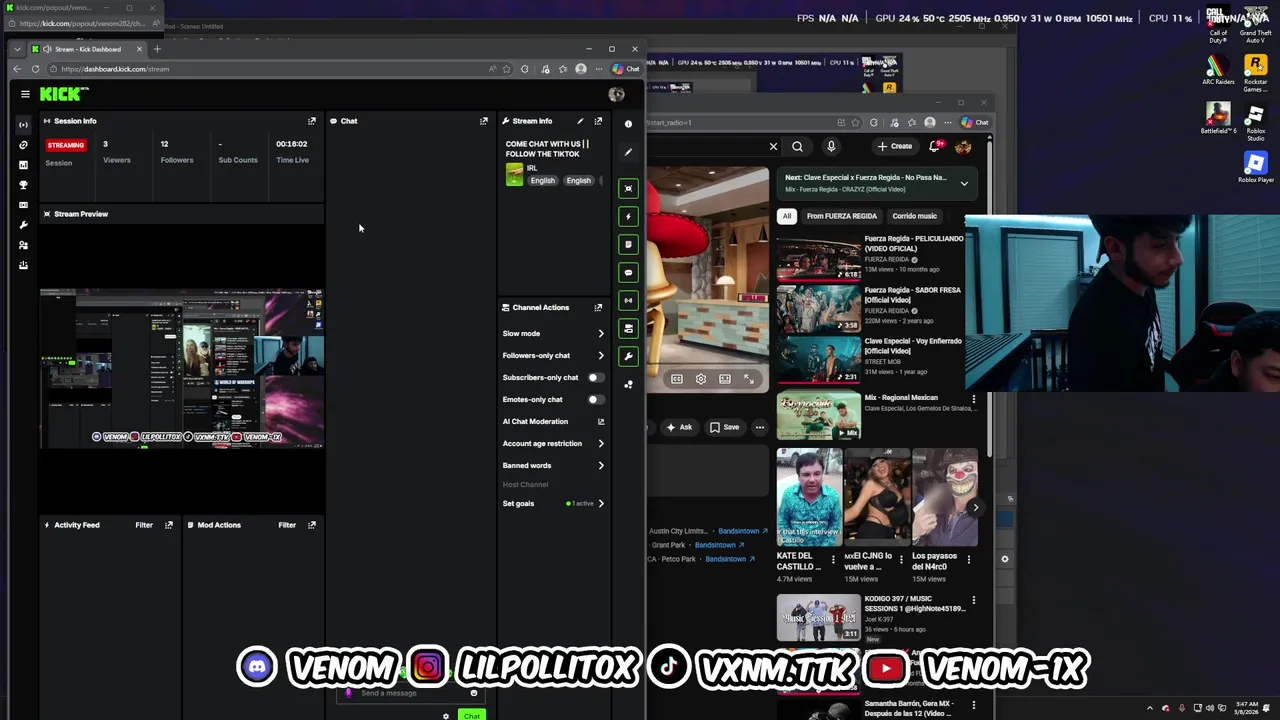Select Corrido music chip
The width and height of the screenshot is (1280, 720).
[x=915, y=216]
